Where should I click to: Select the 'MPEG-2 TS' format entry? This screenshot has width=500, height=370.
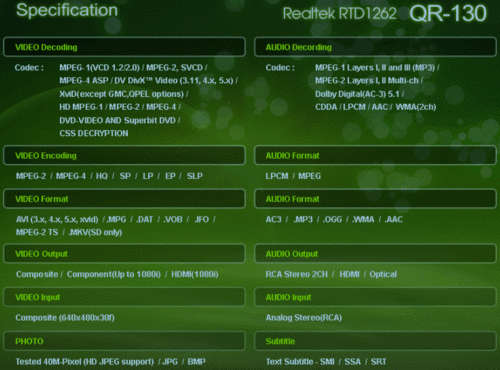(37, 232)
